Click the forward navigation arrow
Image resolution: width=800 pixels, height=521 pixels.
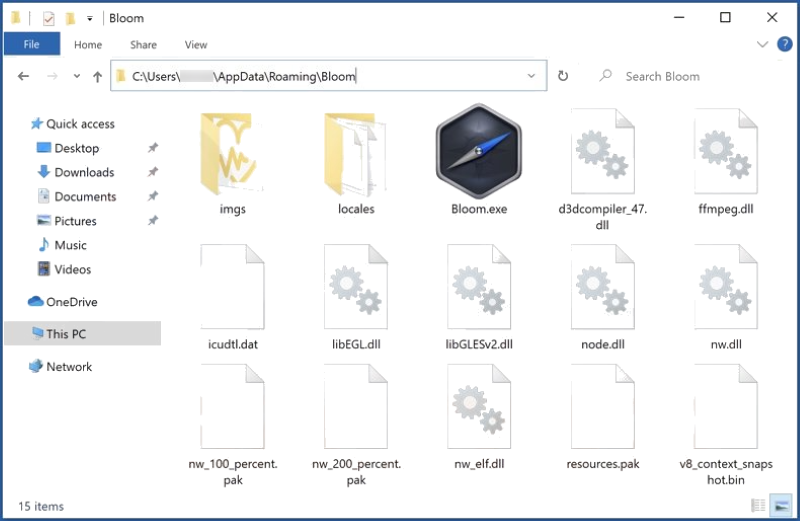(x=52, y=77)
